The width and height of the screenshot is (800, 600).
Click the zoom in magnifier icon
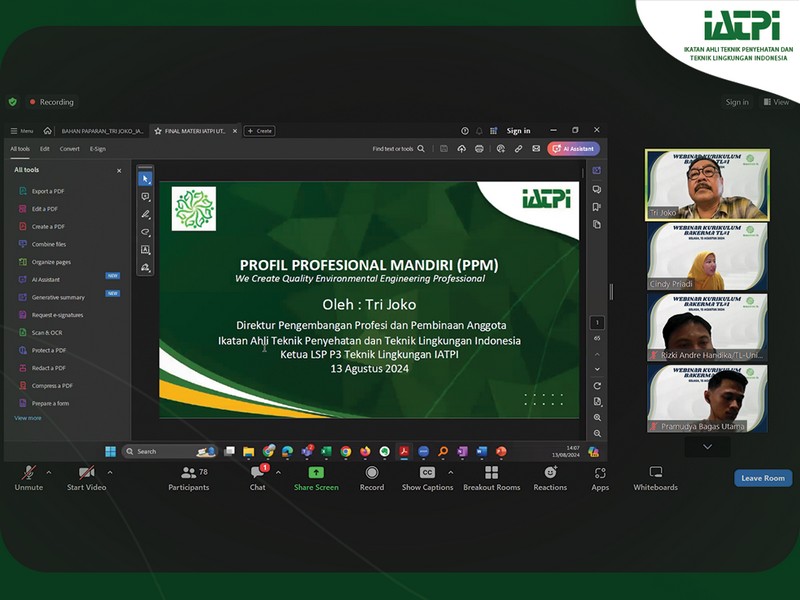(x=597, y=418)
